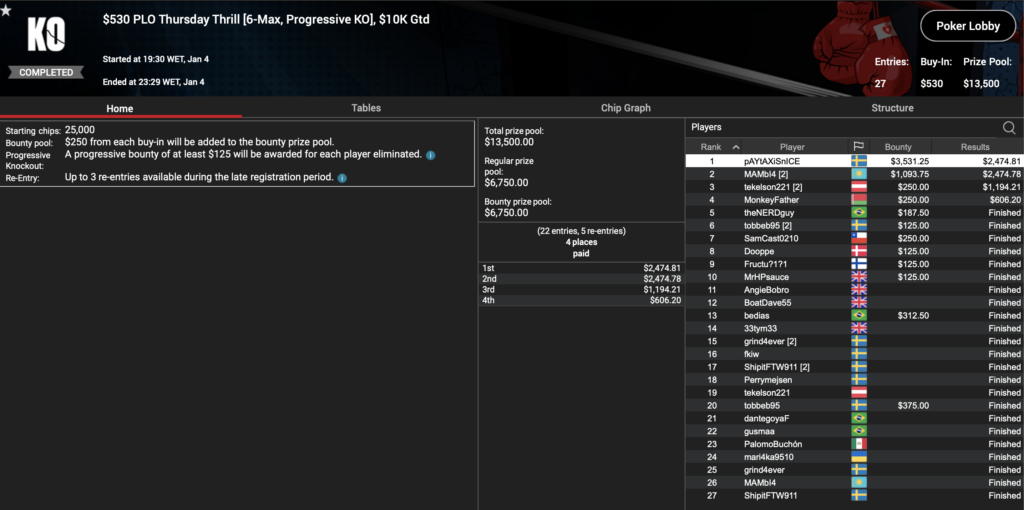Click the flag column header icon
Screen dimensions: 1024x510
(x=858, y=147)
